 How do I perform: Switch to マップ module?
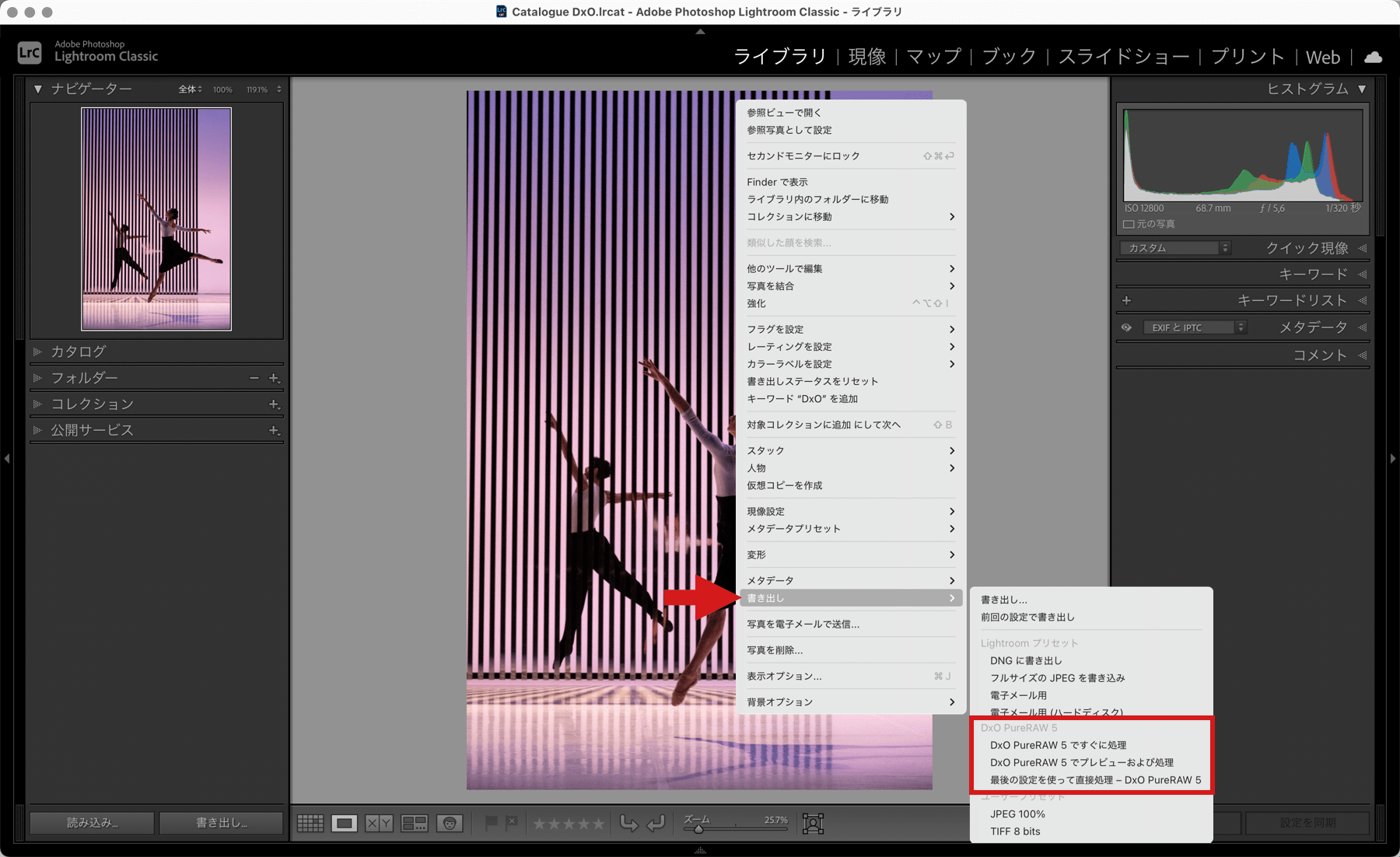(x=934, y=57)
